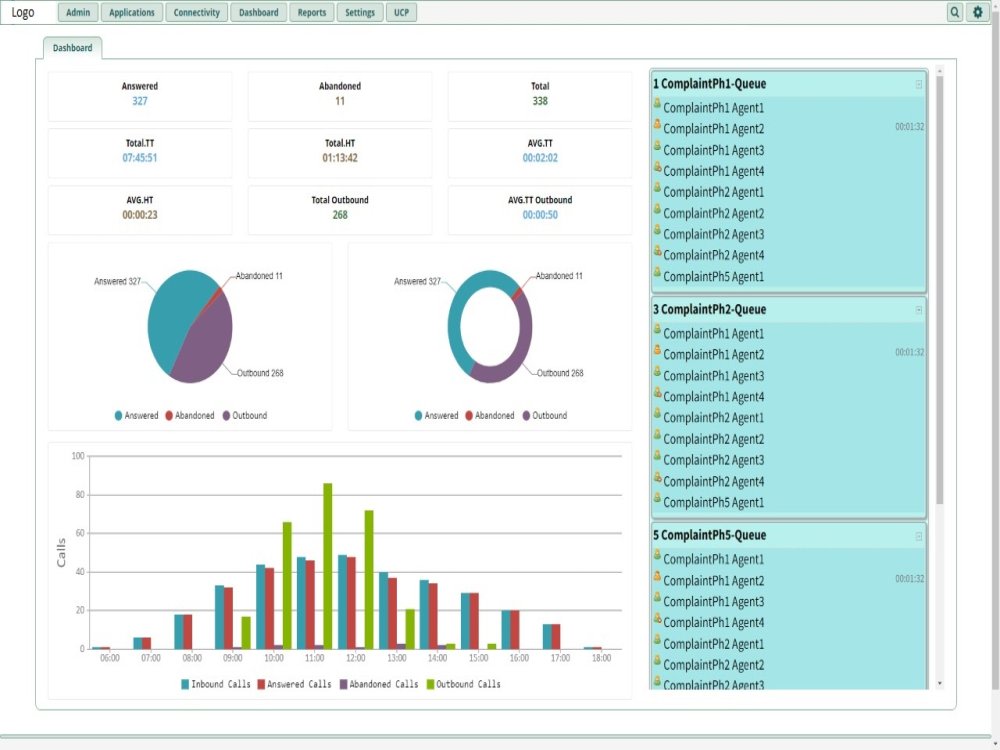
Task: Toggle Answered legend under the donut chart
Action: (x=436, y=416)
